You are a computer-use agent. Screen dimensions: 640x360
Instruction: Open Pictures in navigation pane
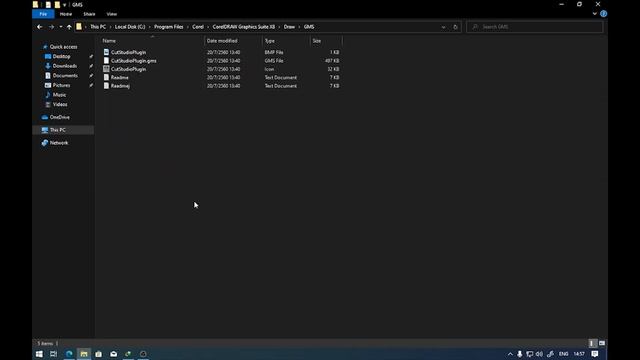[x=61, y=85]
